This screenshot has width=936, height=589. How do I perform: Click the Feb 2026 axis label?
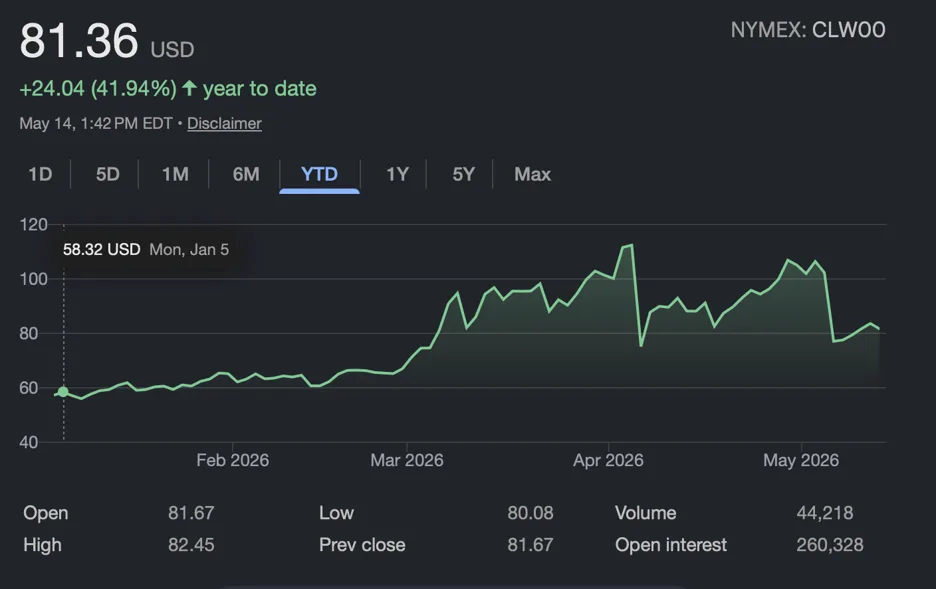pos(233,460)
